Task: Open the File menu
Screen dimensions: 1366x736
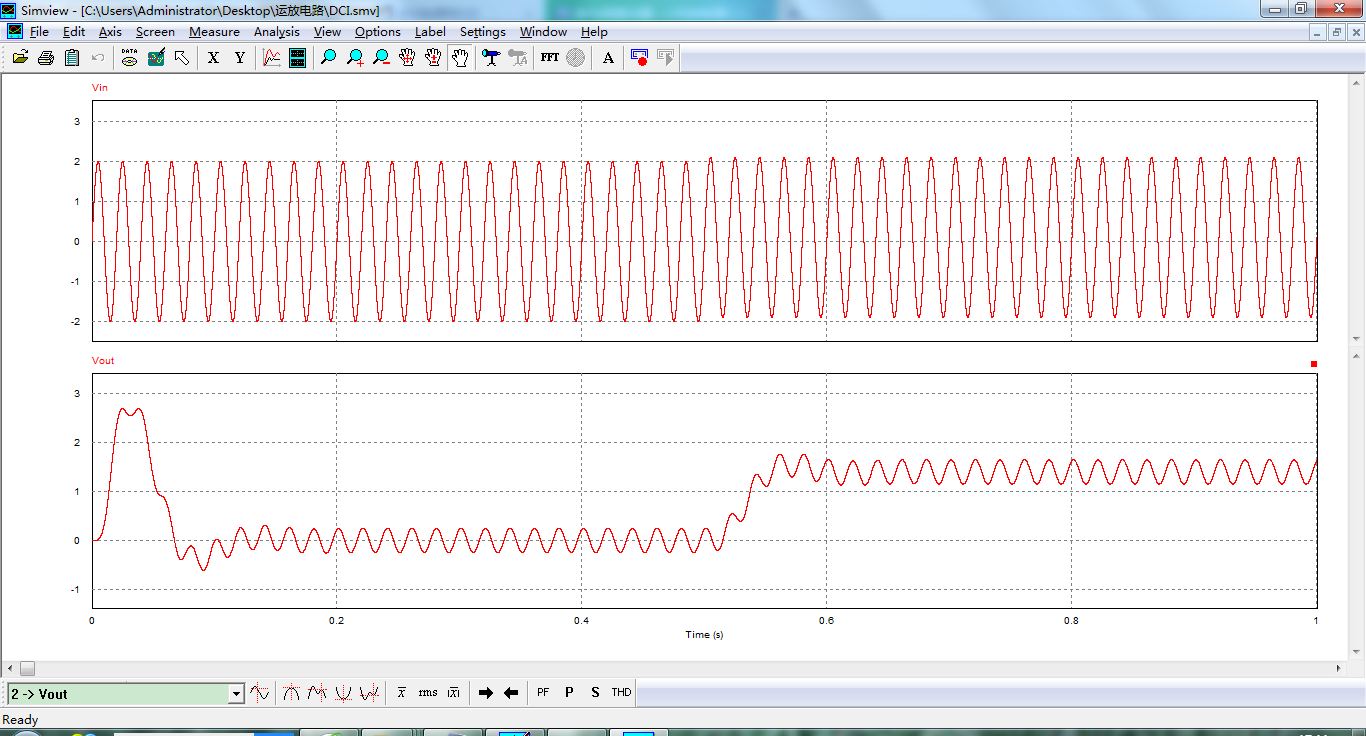Action: (39, 32)
